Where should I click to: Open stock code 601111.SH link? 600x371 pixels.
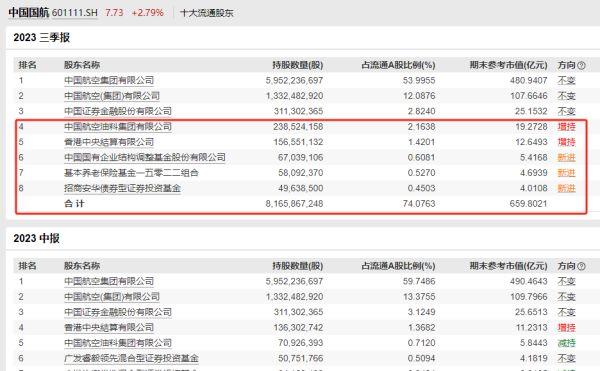coord(75,13)
